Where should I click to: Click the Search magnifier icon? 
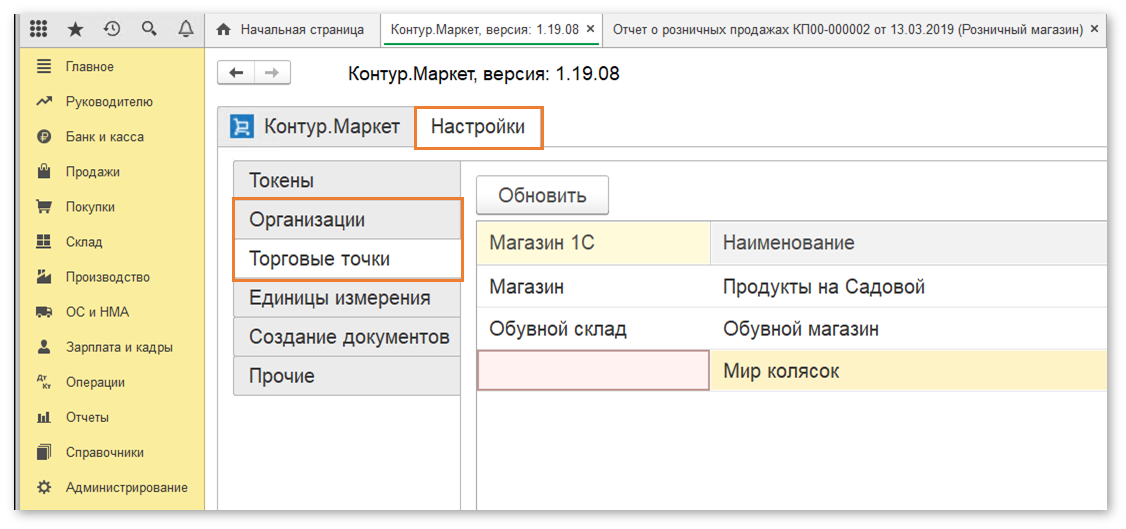point(149,30)
